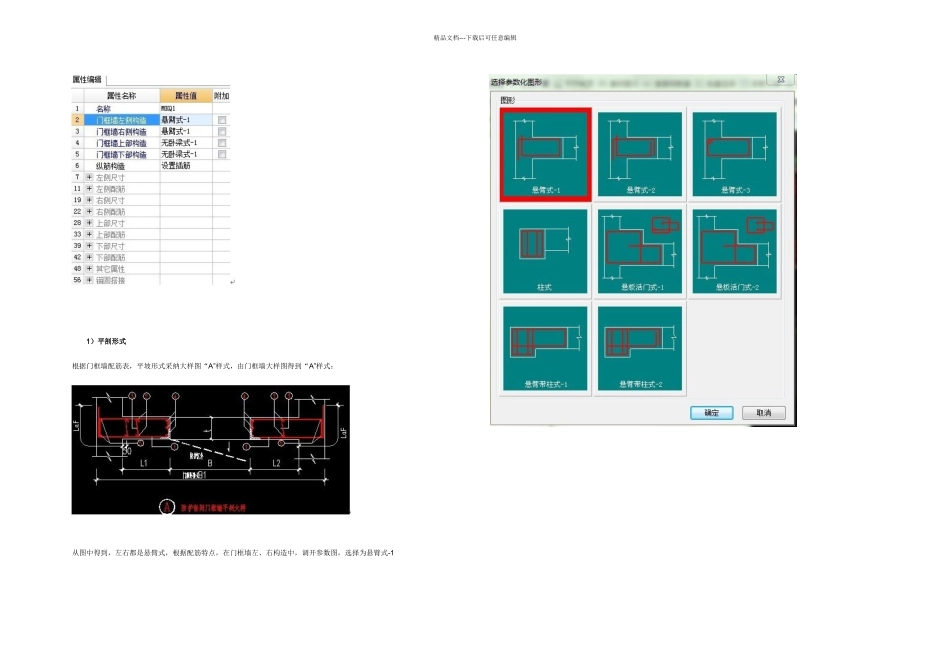Confirm with the 确定 button

712,413
